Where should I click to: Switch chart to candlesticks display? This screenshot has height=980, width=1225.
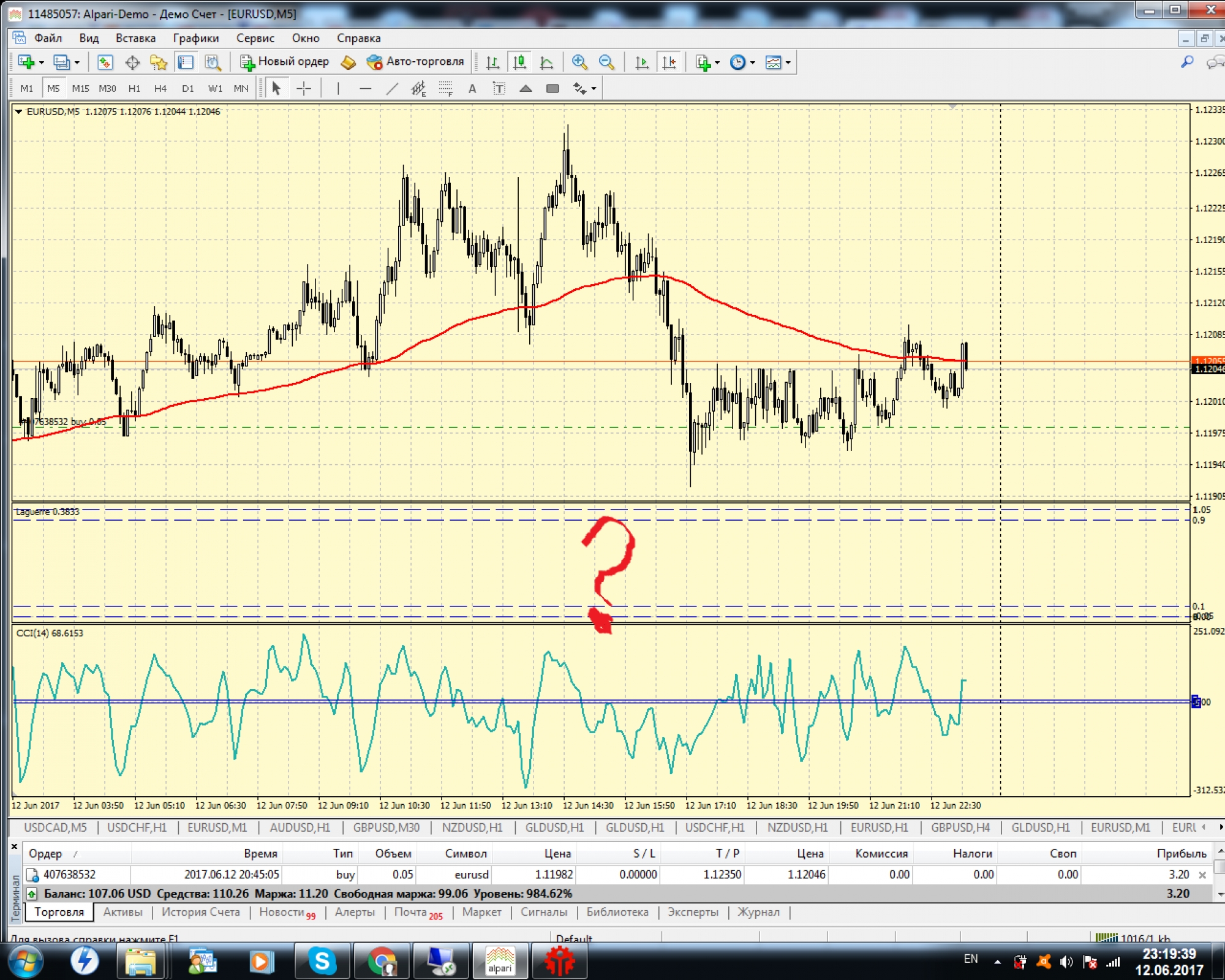pos(519,62)
